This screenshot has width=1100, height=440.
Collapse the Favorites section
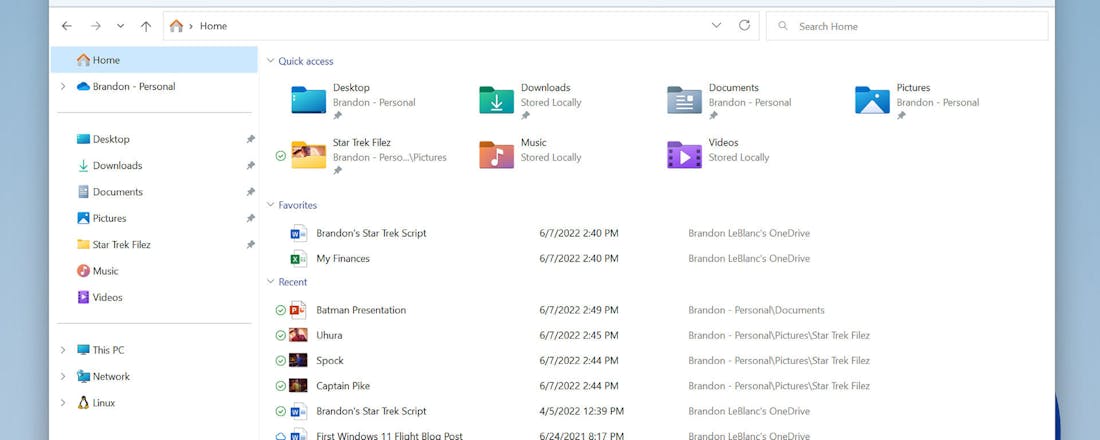(x=270, y=205)
